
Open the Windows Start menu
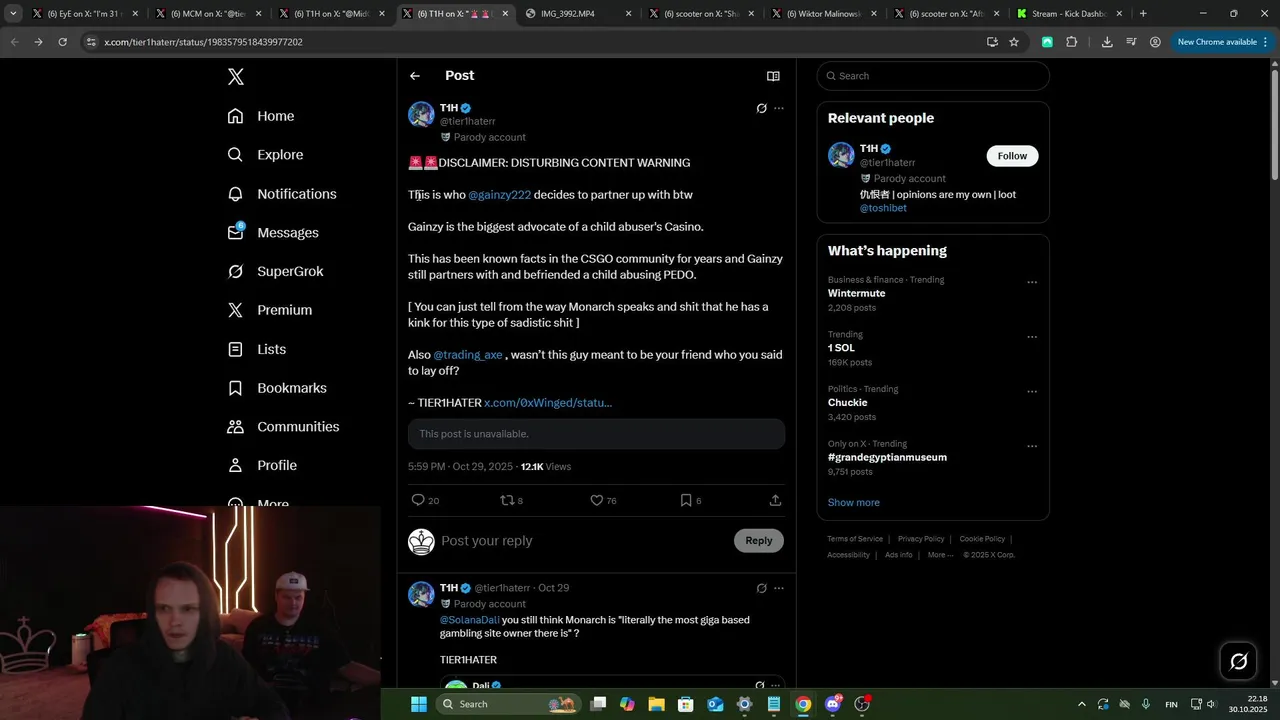tap(419, 704)
